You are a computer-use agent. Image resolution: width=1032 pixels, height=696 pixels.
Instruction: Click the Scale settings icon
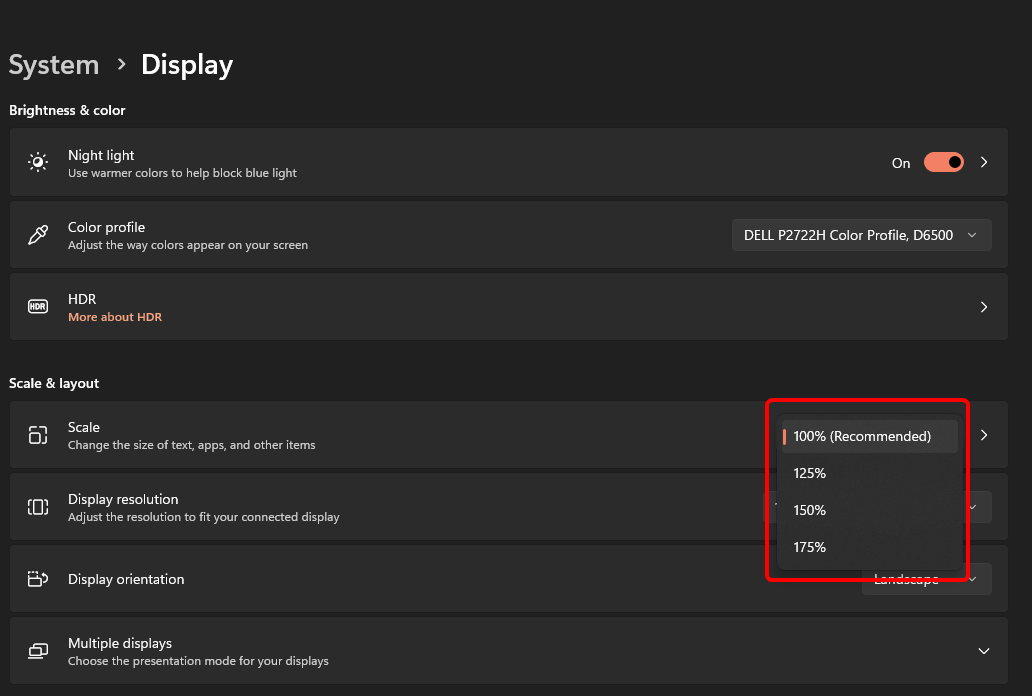(37, 434)
